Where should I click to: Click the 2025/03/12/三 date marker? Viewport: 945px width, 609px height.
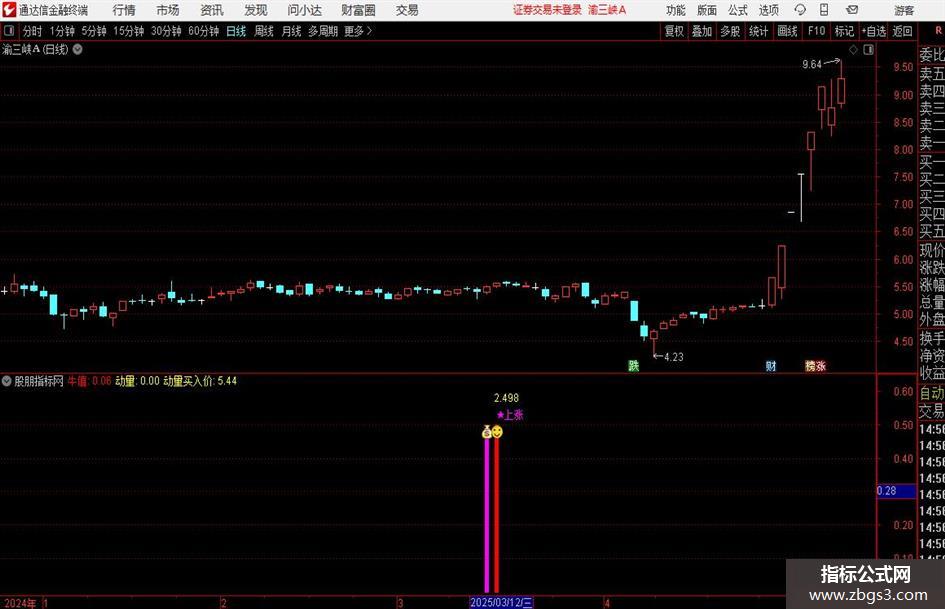tap(501, 602)
